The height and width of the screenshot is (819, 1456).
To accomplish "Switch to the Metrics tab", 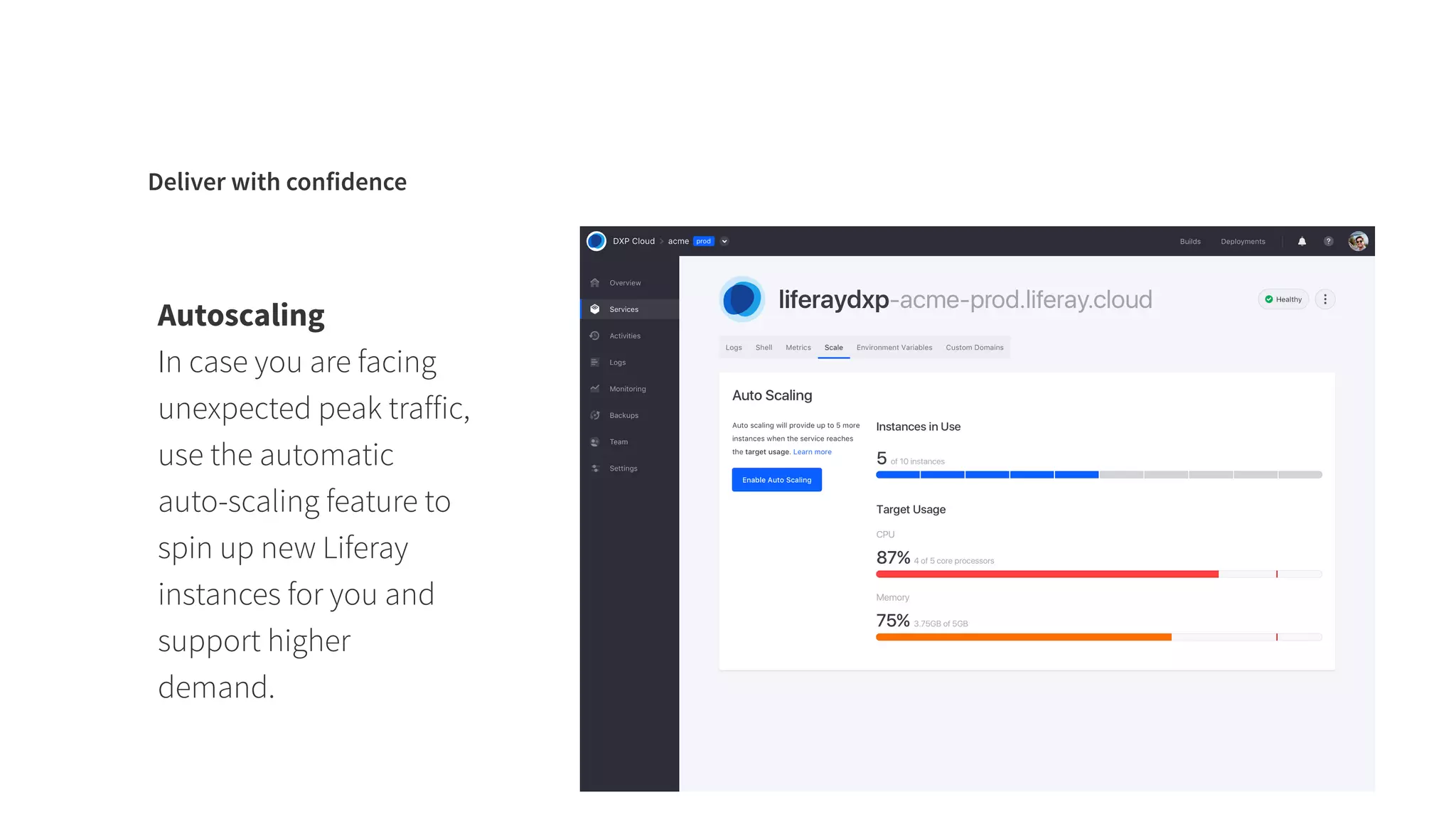I will point(798,348).
